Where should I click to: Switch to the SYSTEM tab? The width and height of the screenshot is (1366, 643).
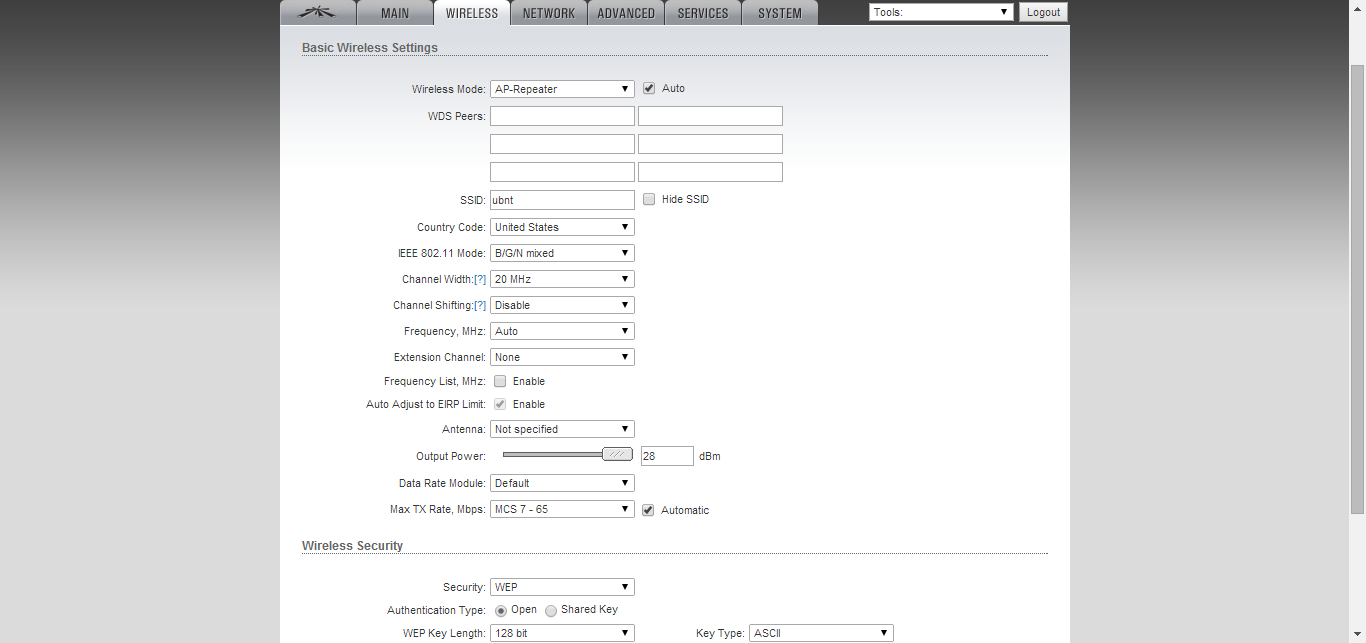click(780, 13)
